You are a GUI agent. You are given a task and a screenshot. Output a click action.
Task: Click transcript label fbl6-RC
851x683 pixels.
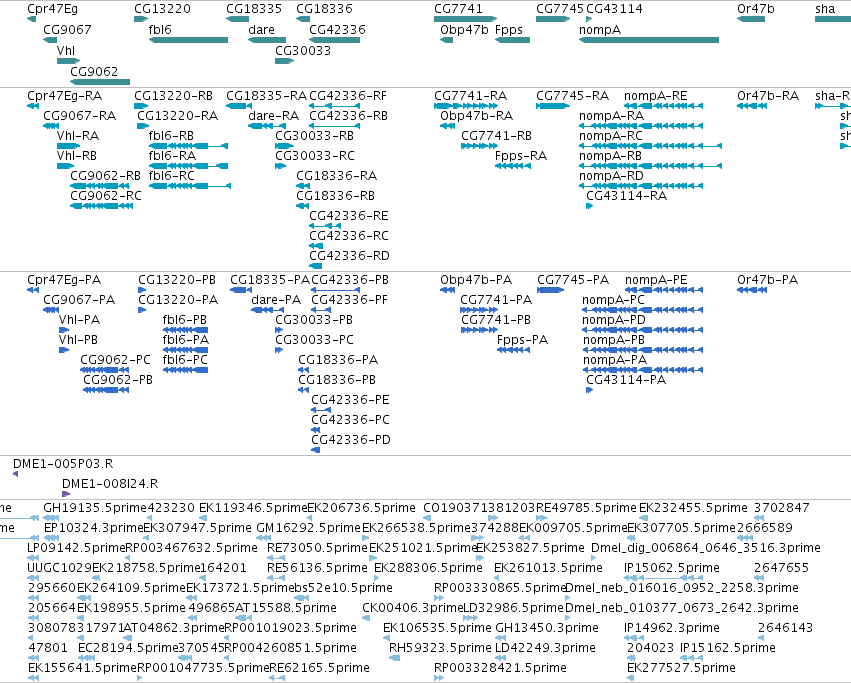pos(172,176)
